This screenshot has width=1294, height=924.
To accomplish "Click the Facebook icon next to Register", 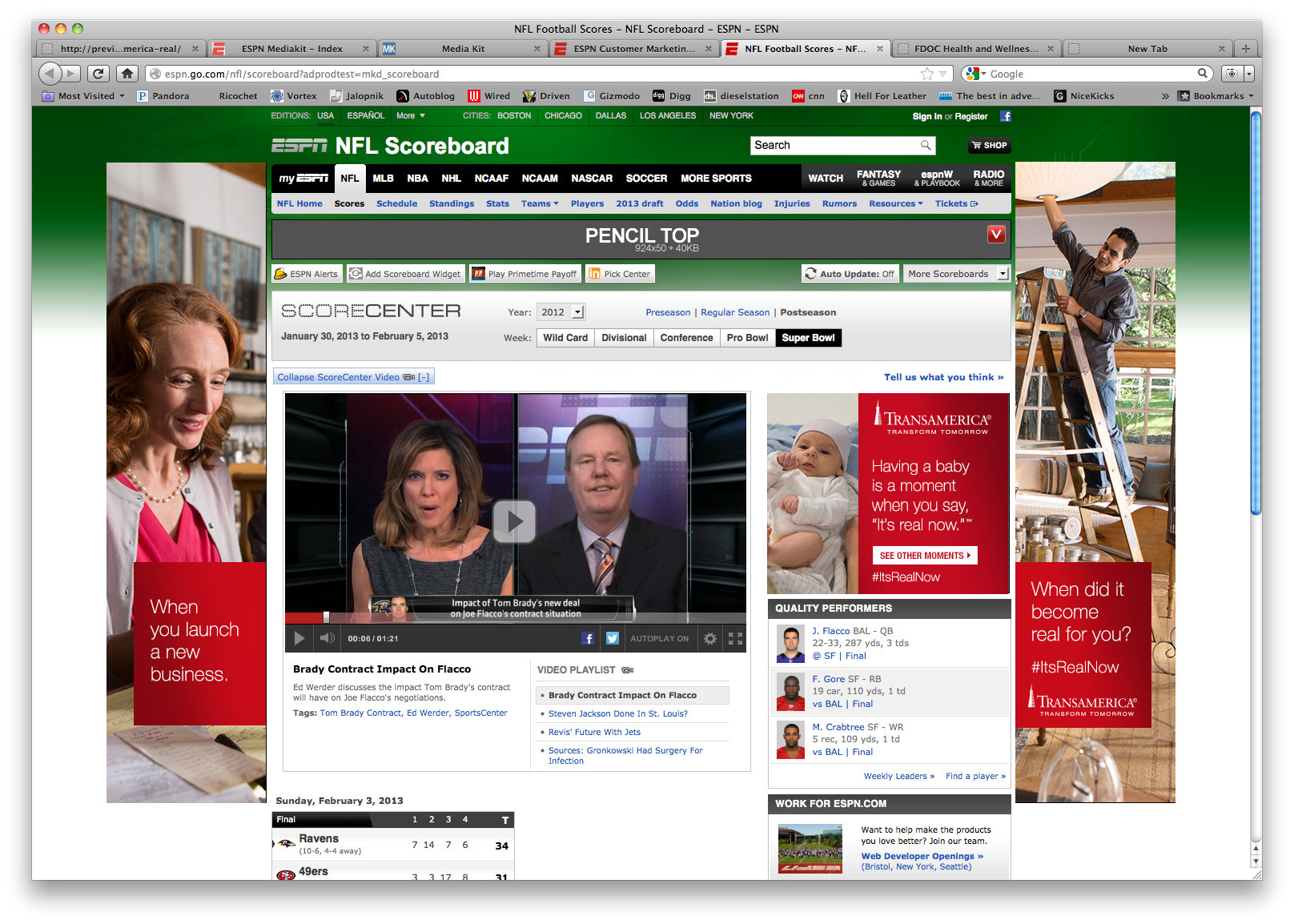I will point(1006,116).
